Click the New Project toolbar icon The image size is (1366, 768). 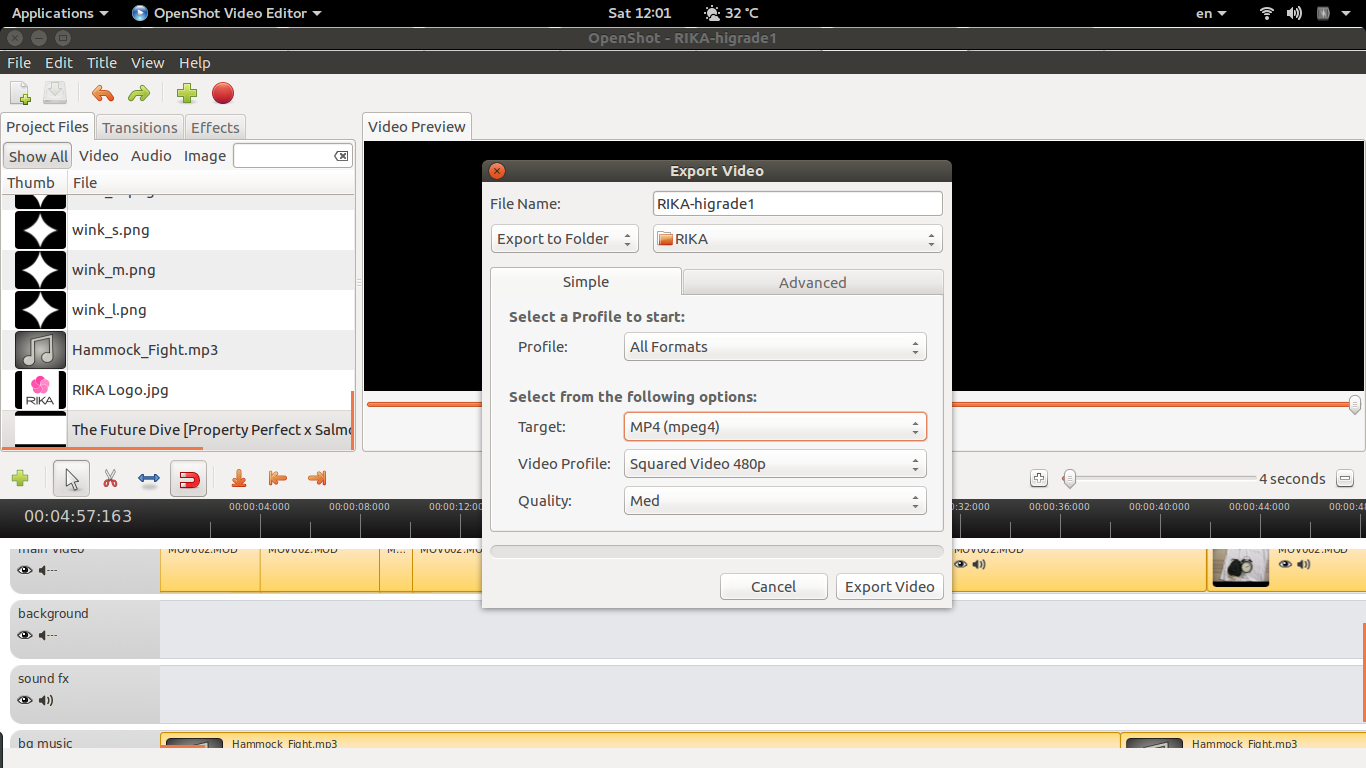(20, 93)
